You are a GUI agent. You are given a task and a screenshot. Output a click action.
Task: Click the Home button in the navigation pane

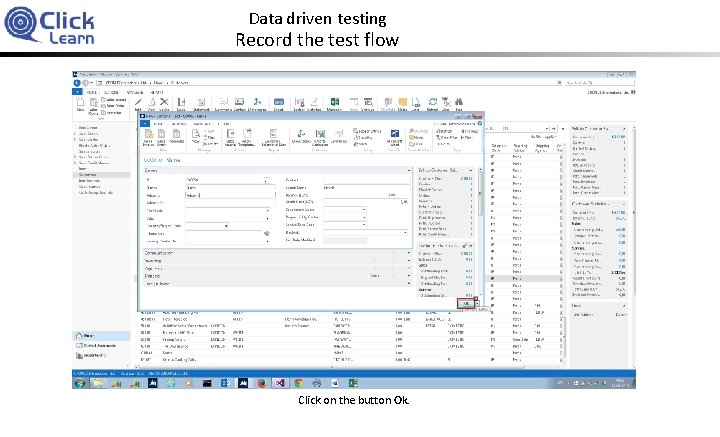point(101,336)
